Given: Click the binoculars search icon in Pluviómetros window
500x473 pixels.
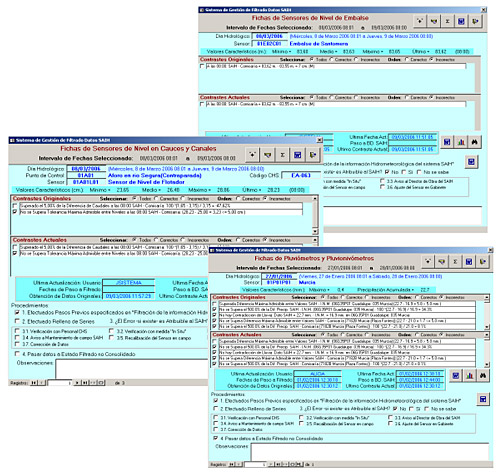Looking at the screenshot, I should 483,376.
